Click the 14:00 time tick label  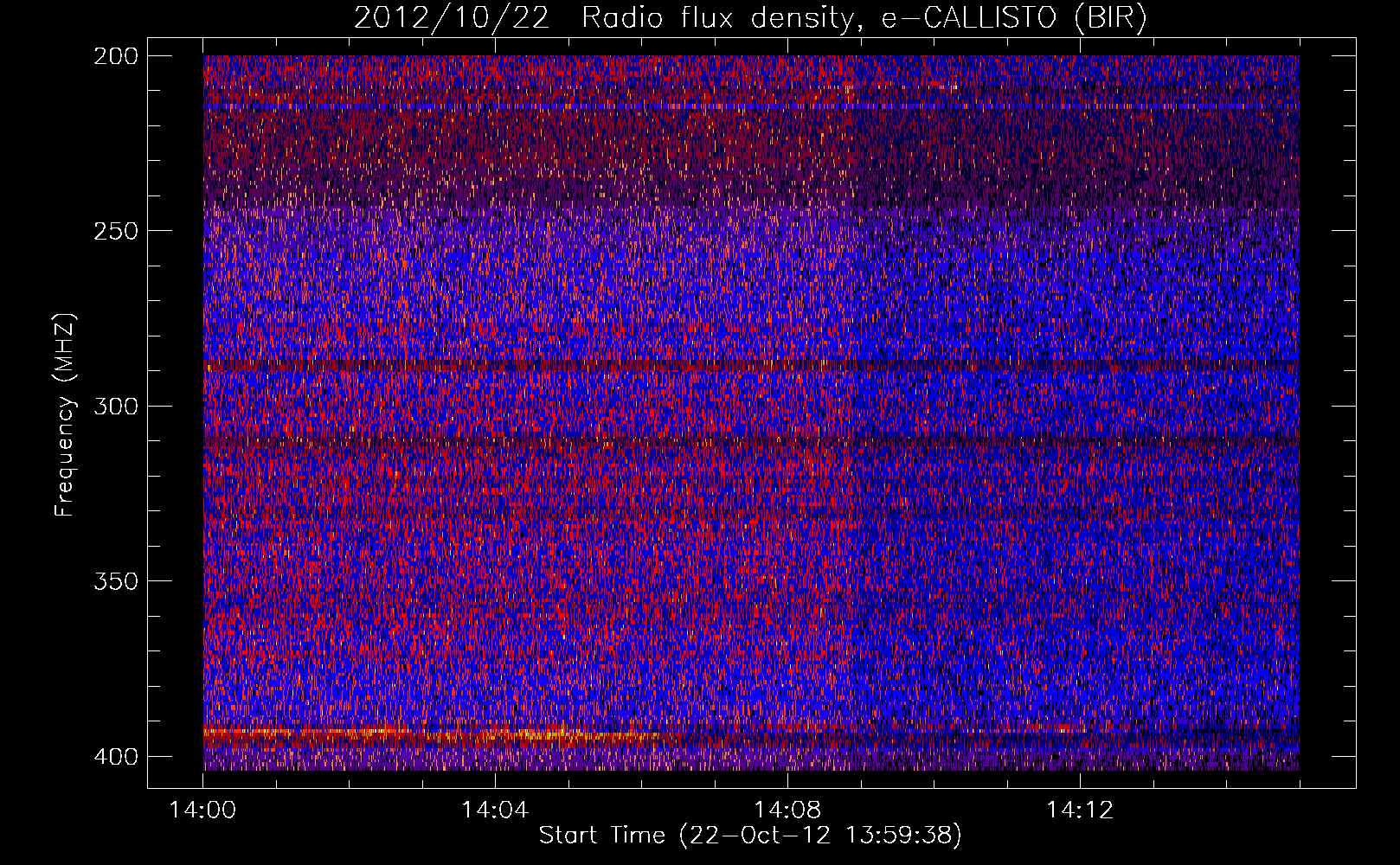click(203, 811)
